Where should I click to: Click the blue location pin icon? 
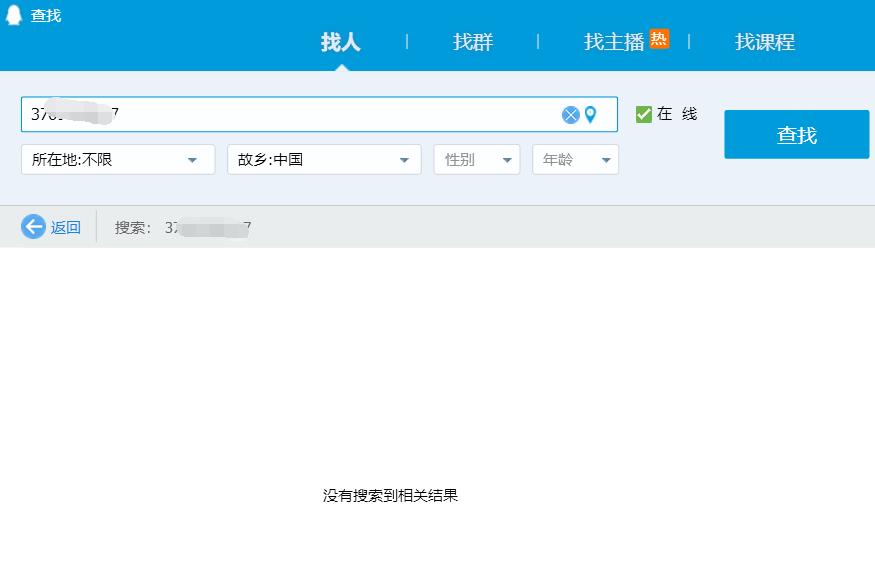(590, 115)
